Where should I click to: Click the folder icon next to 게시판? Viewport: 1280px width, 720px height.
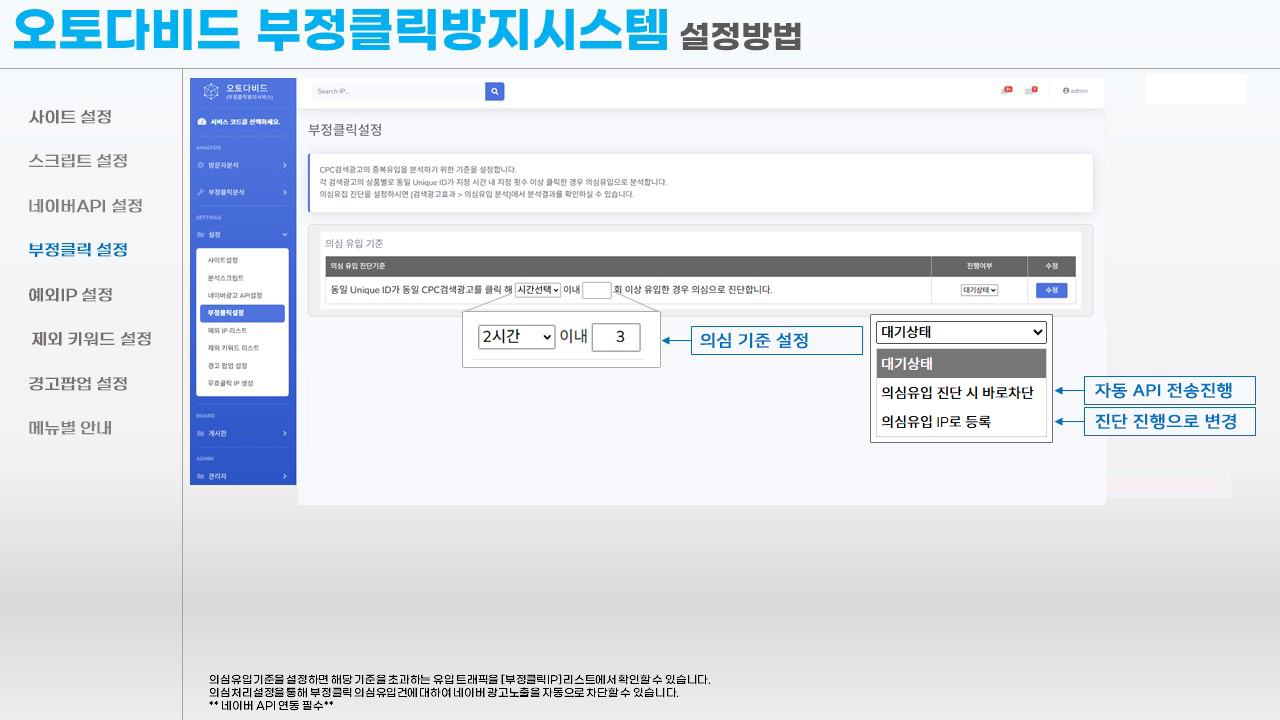(x=200, y=434)
